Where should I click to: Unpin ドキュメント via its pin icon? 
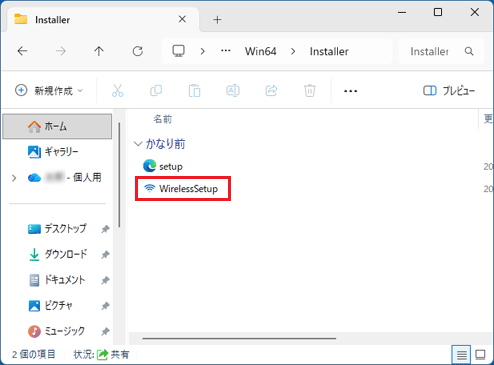click(105, 280)
